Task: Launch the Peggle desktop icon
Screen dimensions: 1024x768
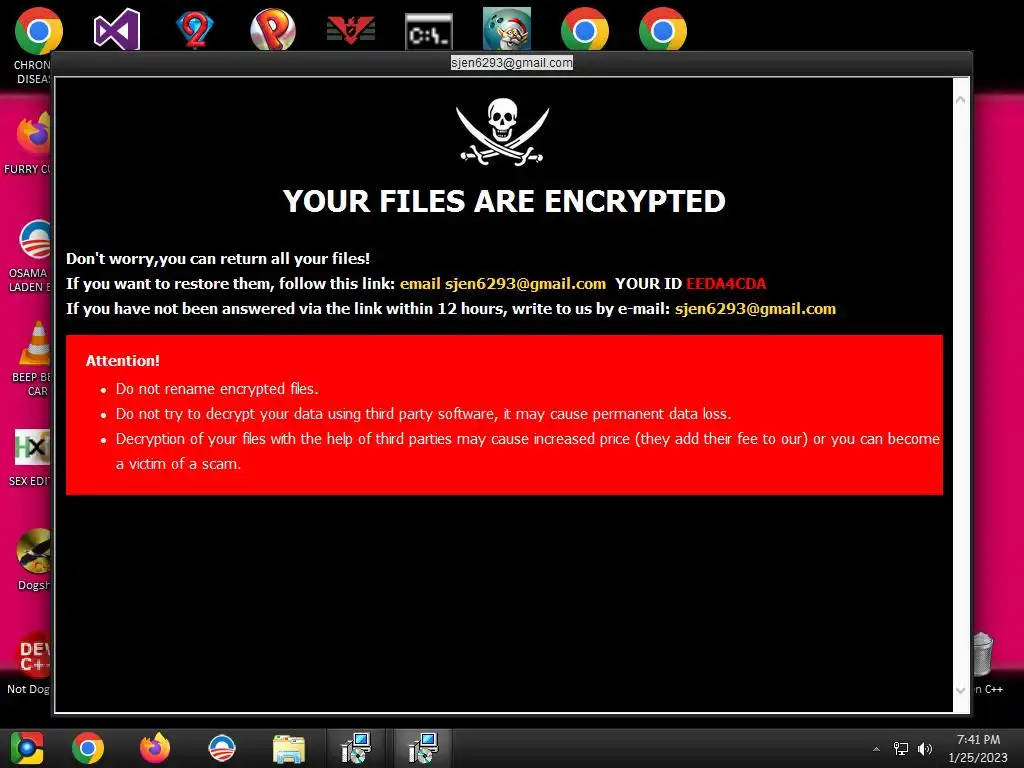Action: (273, 29)
